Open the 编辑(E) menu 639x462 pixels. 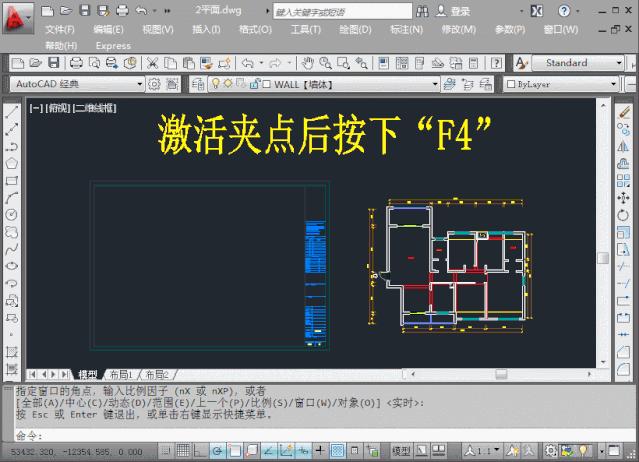click(108, 29)
